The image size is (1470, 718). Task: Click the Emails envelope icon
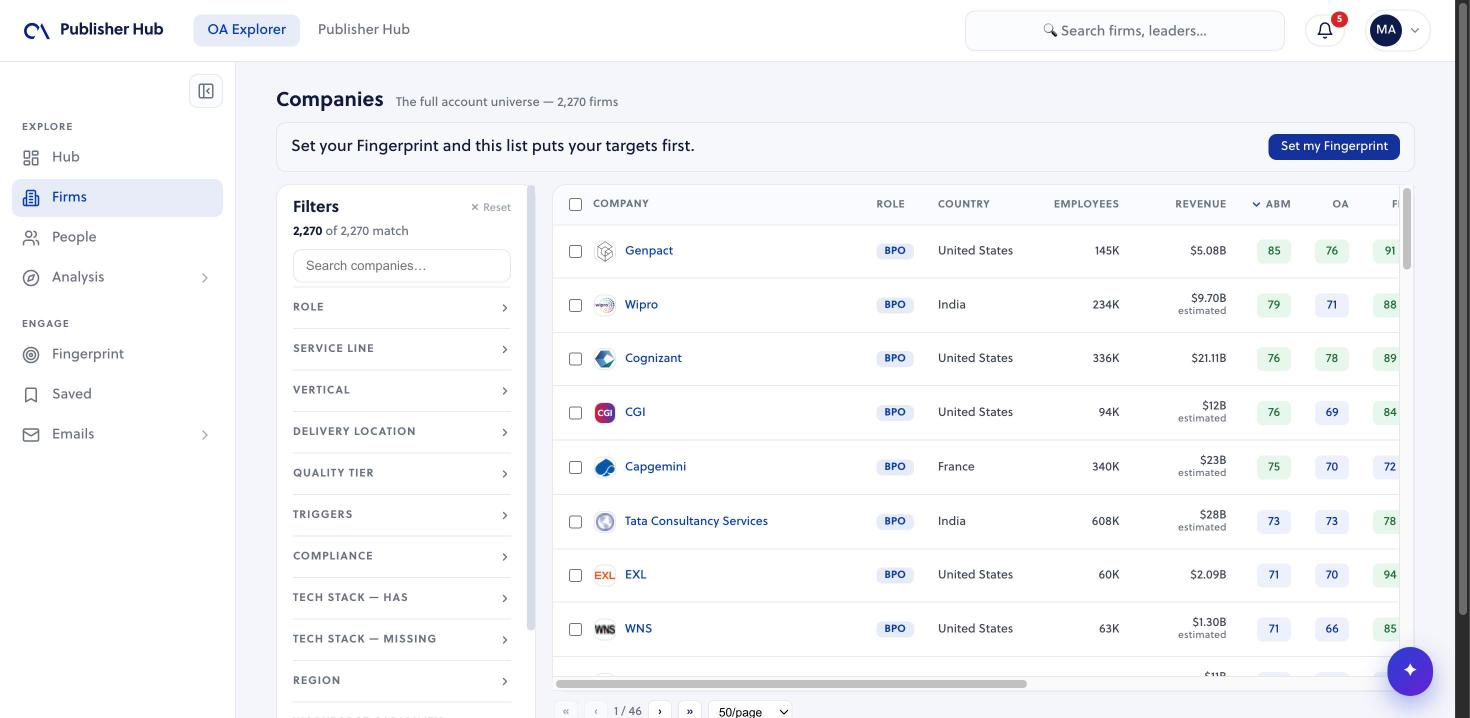point(31,435)
